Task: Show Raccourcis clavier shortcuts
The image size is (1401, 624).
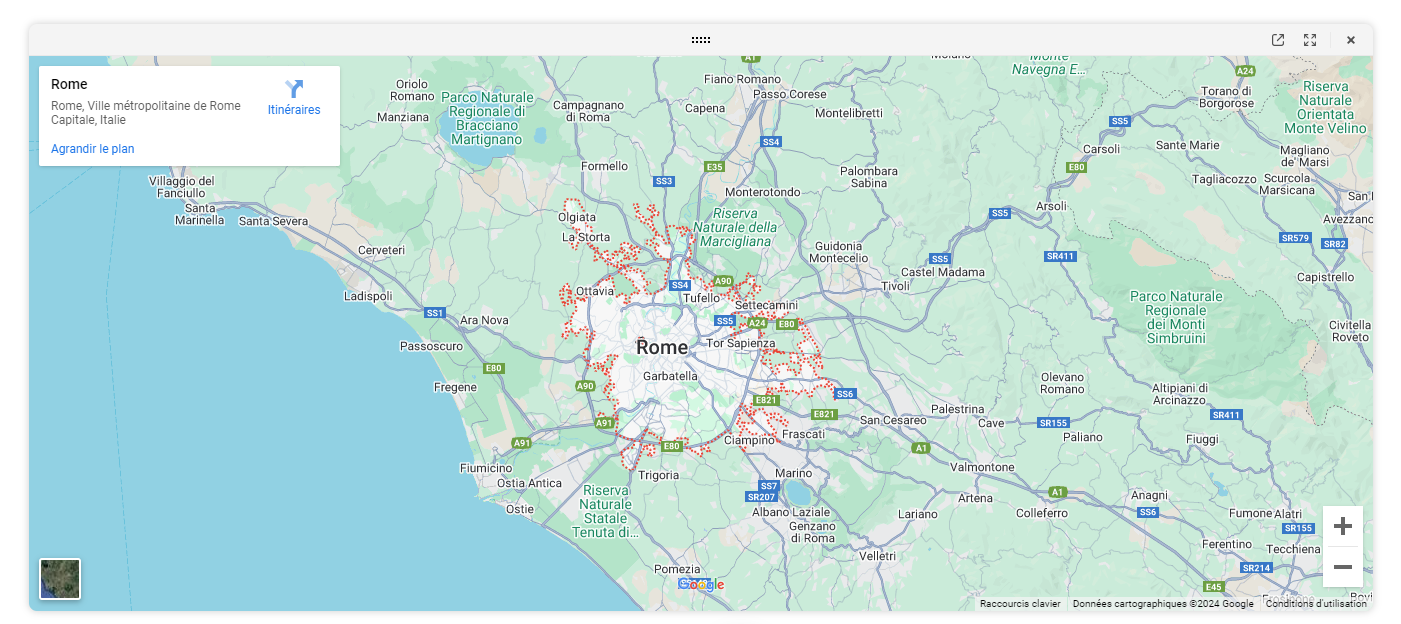Action: 1020,604
